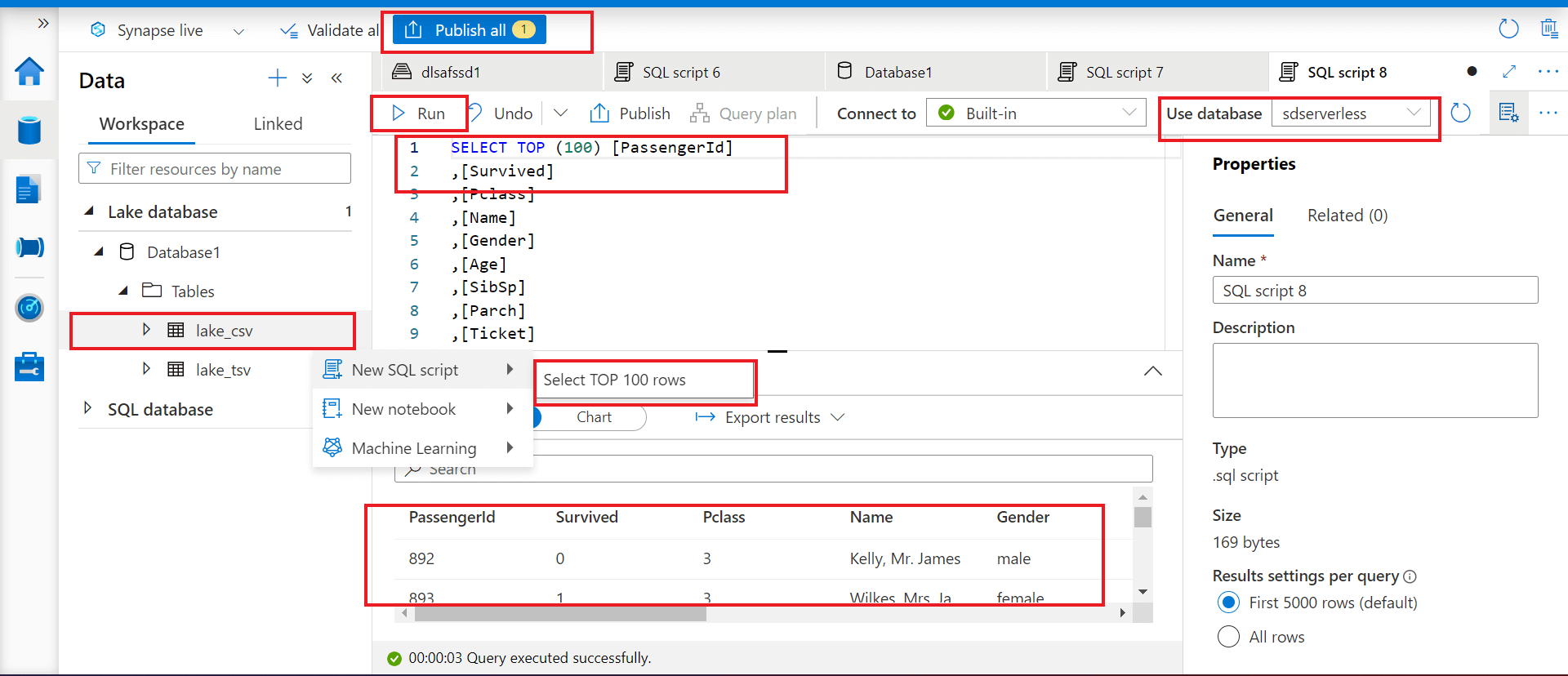Open the Use database dropdown
The height and width of the screenshot is (676, 1568).
pyautogui.click(x=1351, y=113)
